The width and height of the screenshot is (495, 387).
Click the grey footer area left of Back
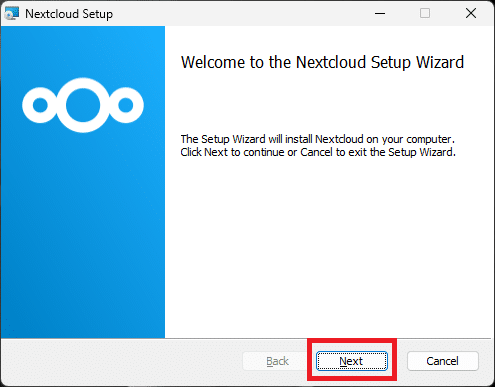122,362
